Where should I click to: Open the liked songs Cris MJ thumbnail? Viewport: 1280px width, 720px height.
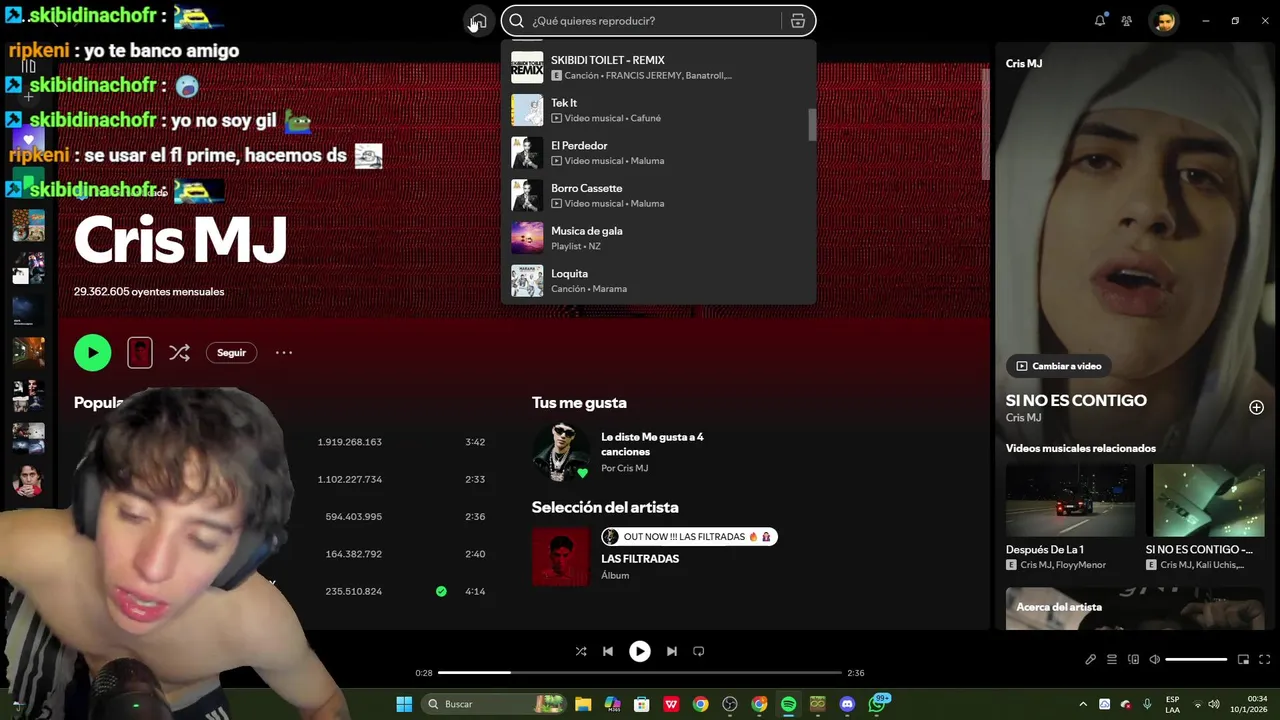(561, 452)
